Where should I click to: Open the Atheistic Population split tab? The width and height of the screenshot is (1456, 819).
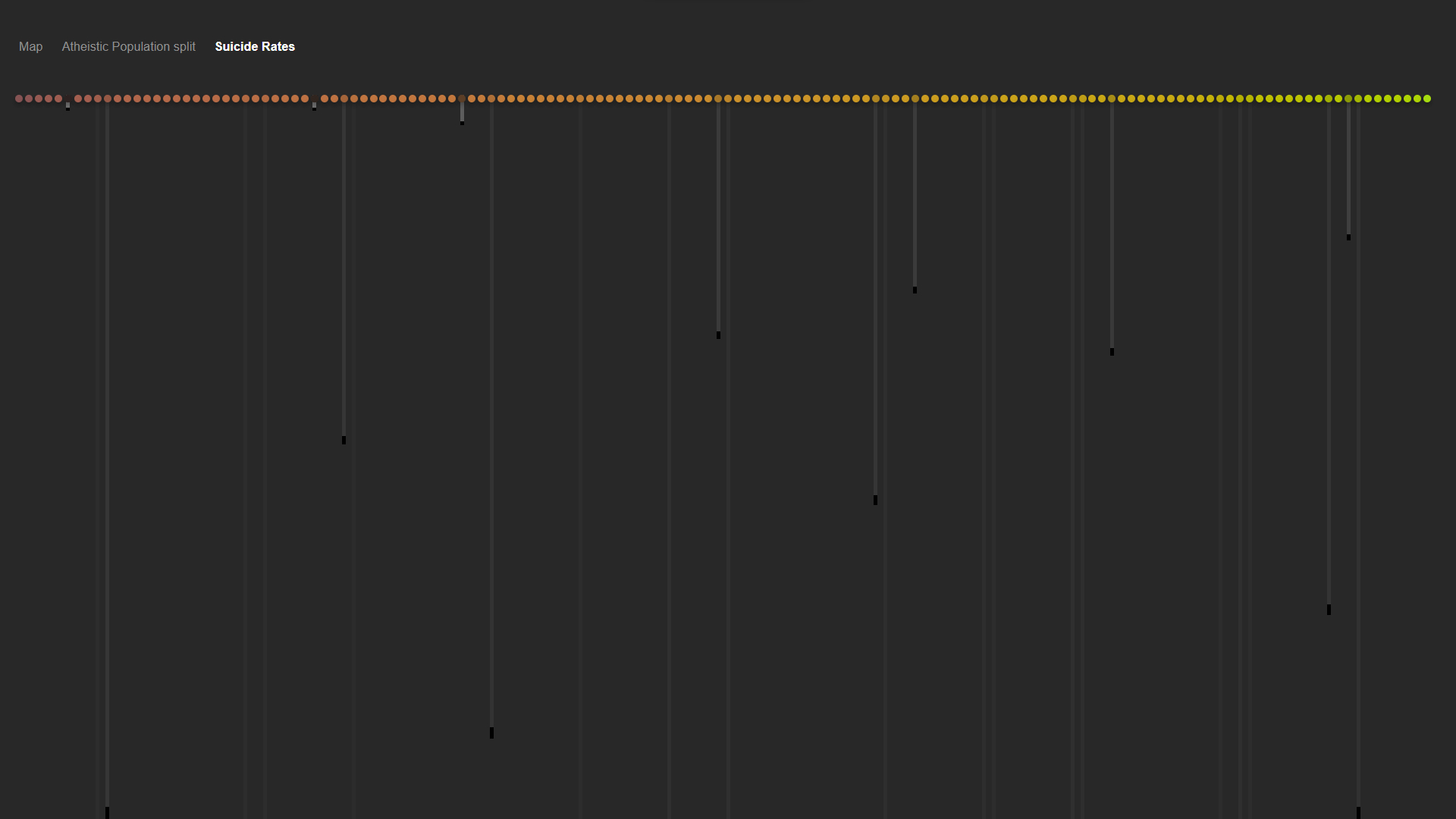tap(128, 46)
